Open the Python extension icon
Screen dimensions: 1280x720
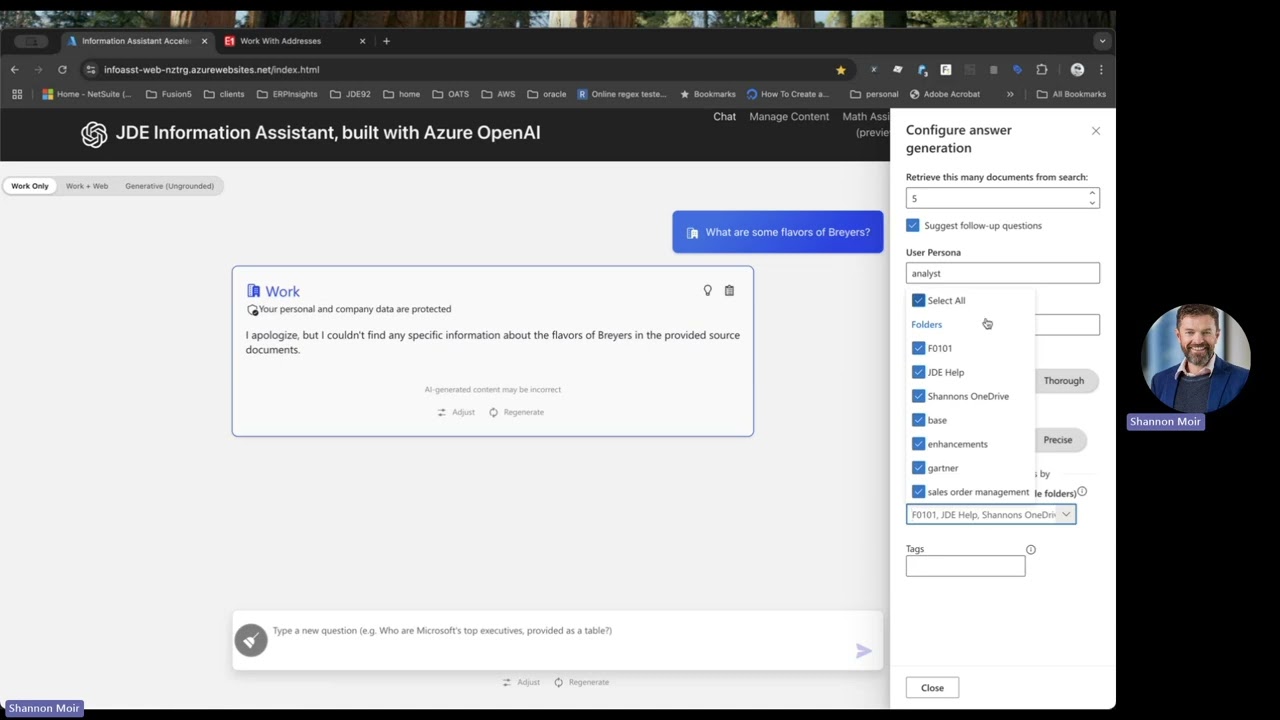[x=922, y=70]
